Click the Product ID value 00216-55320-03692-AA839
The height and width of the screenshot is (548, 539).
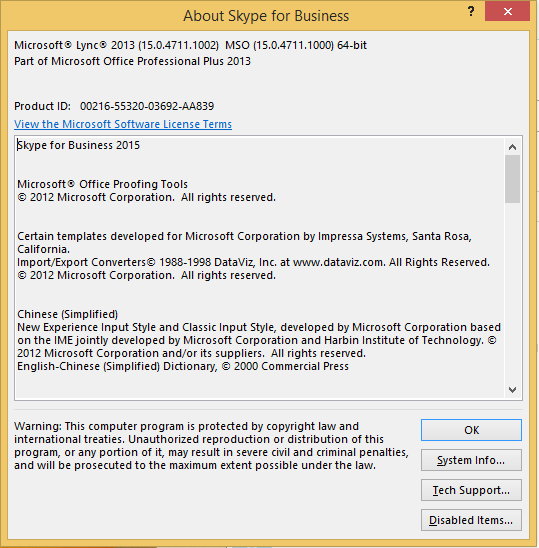click(x=147, y=106)
